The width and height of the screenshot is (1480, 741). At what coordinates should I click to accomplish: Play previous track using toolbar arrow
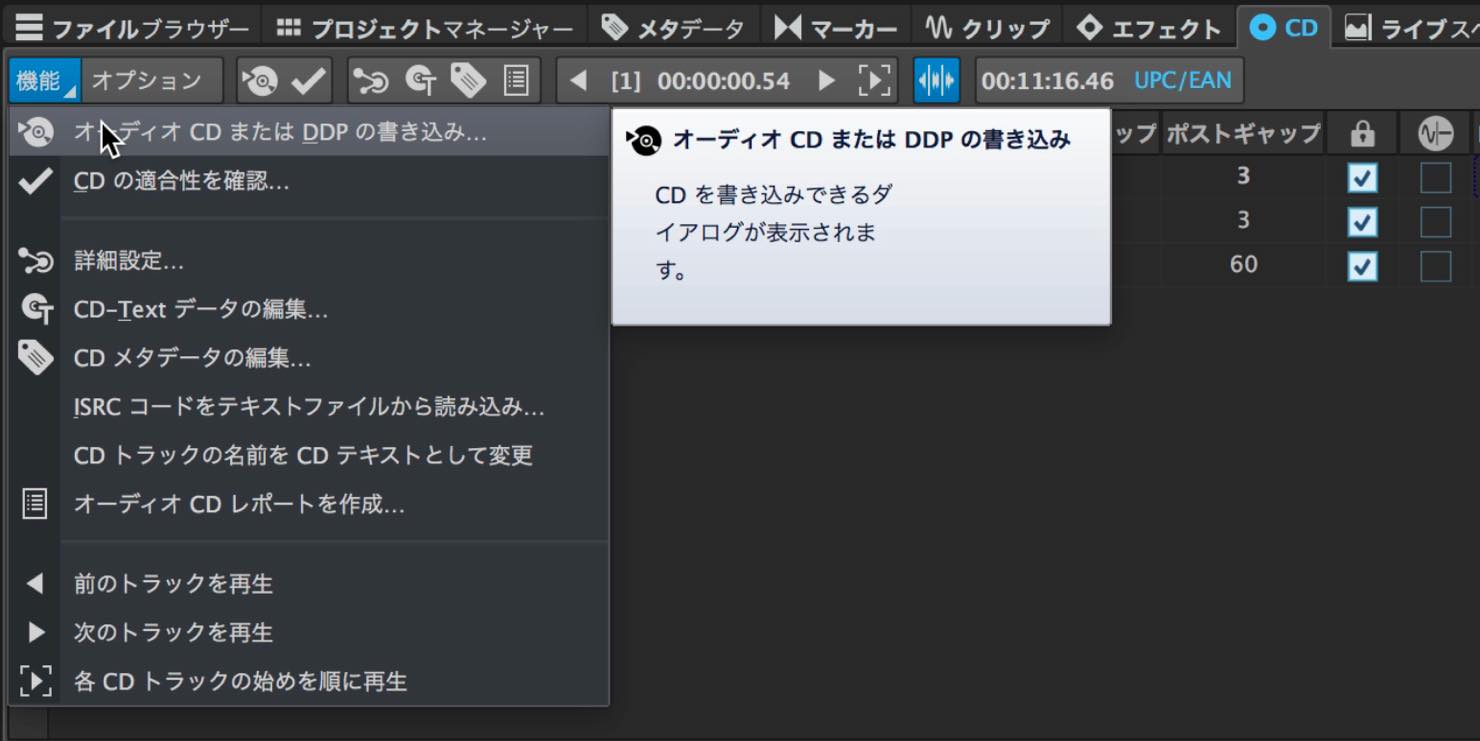click(x=578, y=81)
